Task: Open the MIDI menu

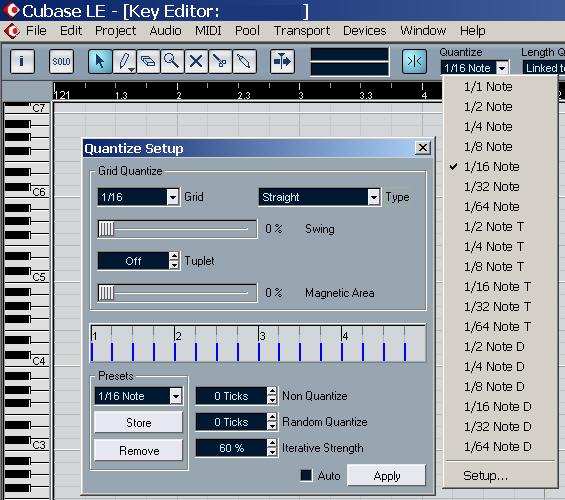Action: [x=208, y=31]
